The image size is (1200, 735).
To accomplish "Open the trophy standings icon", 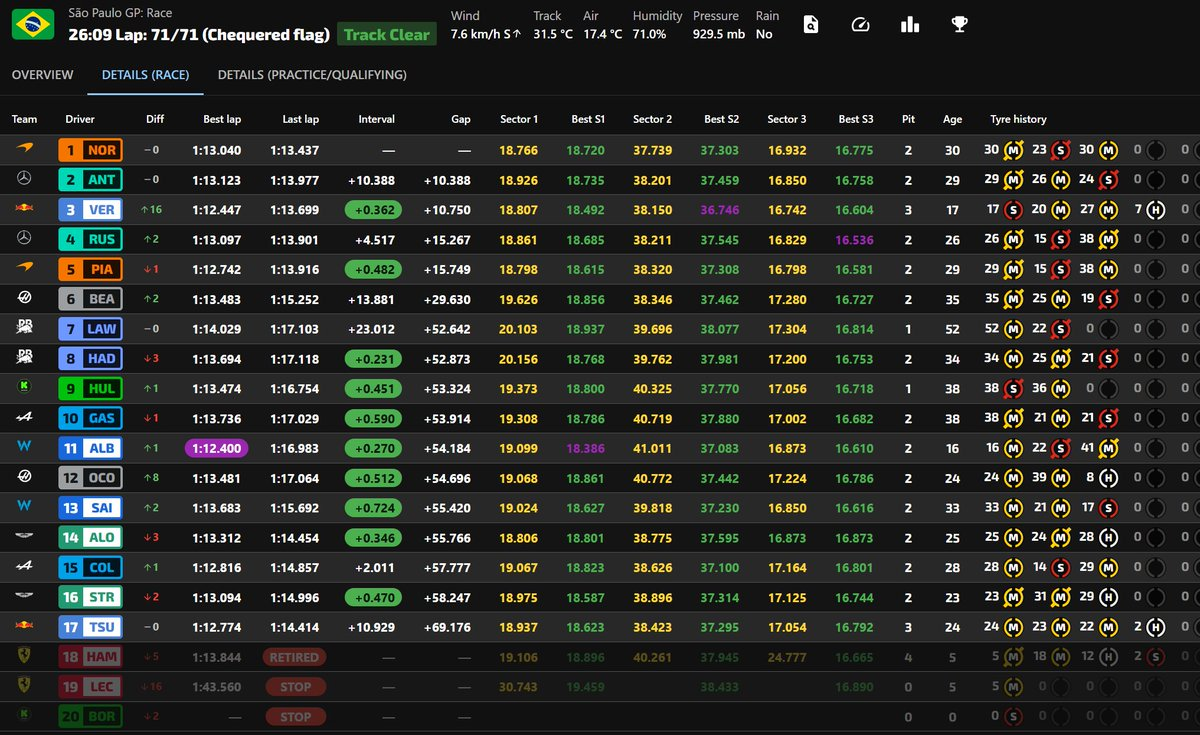I will pos(959,25).
